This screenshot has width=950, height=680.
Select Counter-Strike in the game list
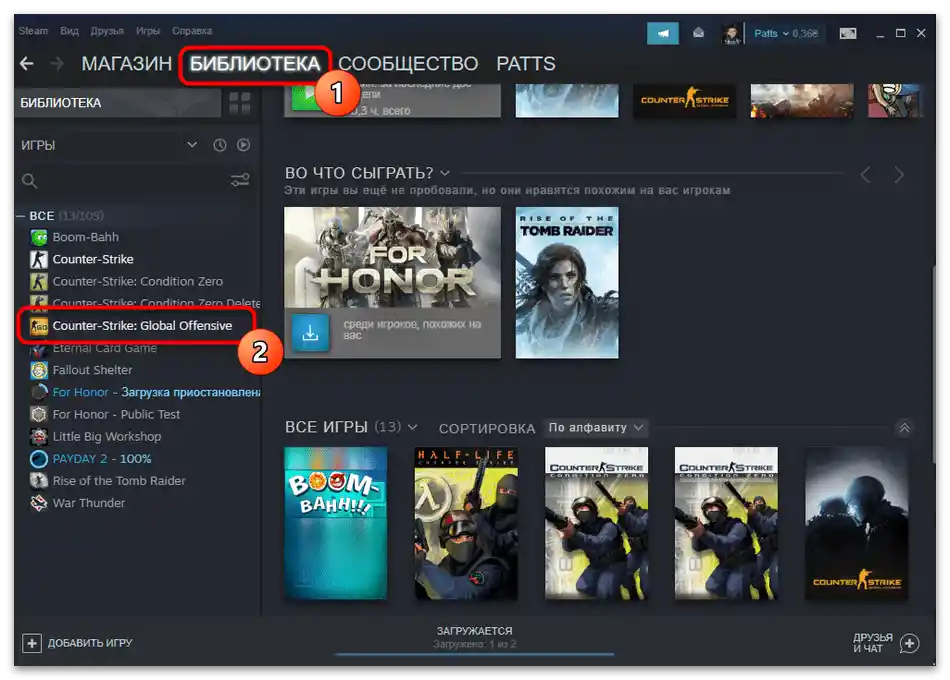(93, 259)
